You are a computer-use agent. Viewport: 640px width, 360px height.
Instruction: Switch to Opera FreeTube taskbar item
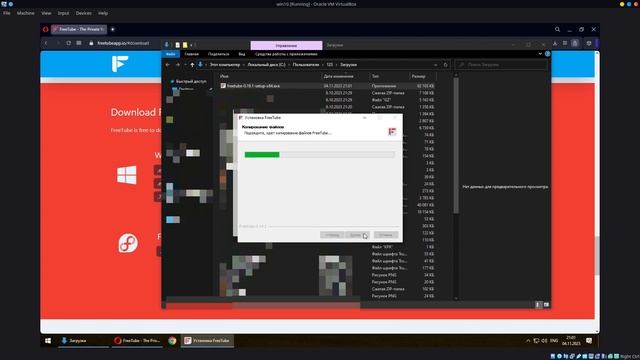[138, 341]
